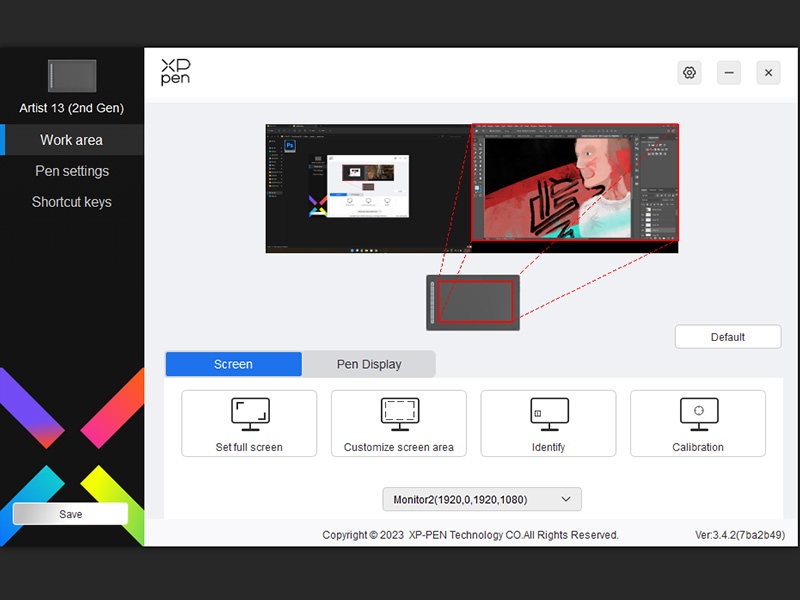Screen dimensions: 800x600
Task: Click the Set full screen button
Action: point(249,423)
